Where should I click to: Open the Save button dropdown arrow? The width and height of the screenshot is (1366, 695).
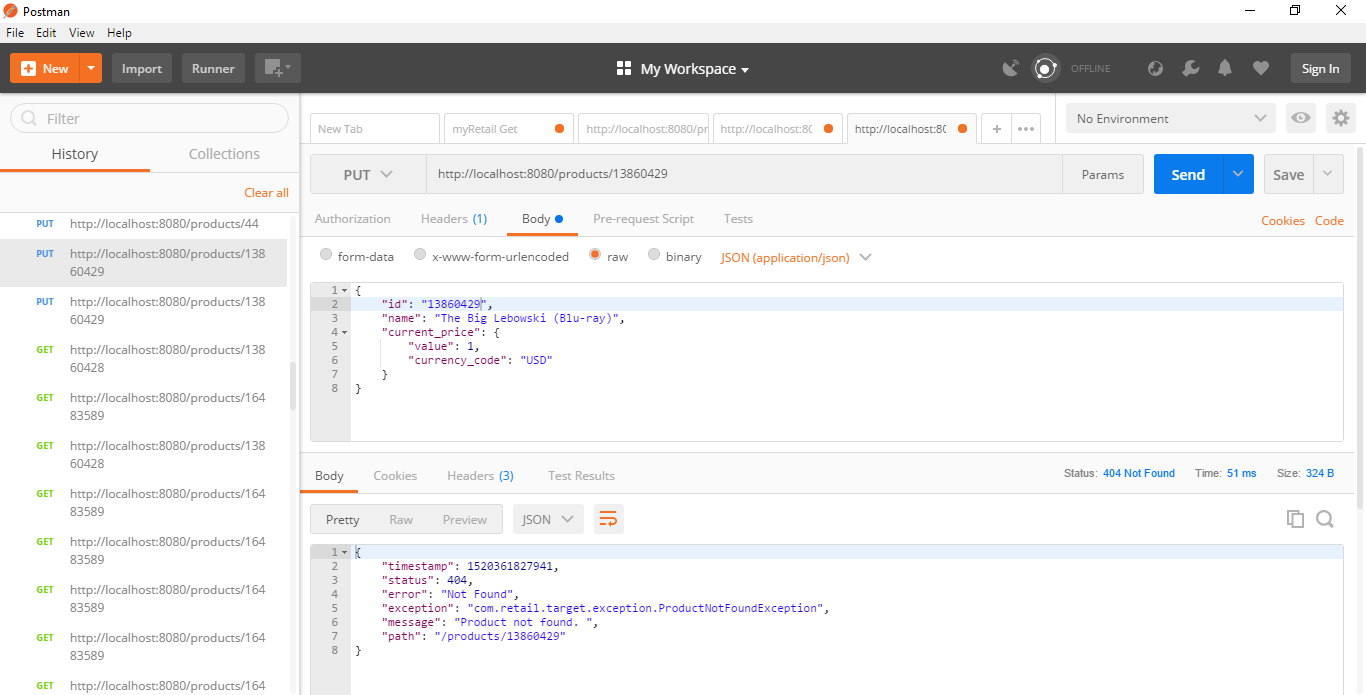[x=1328, y=174]
